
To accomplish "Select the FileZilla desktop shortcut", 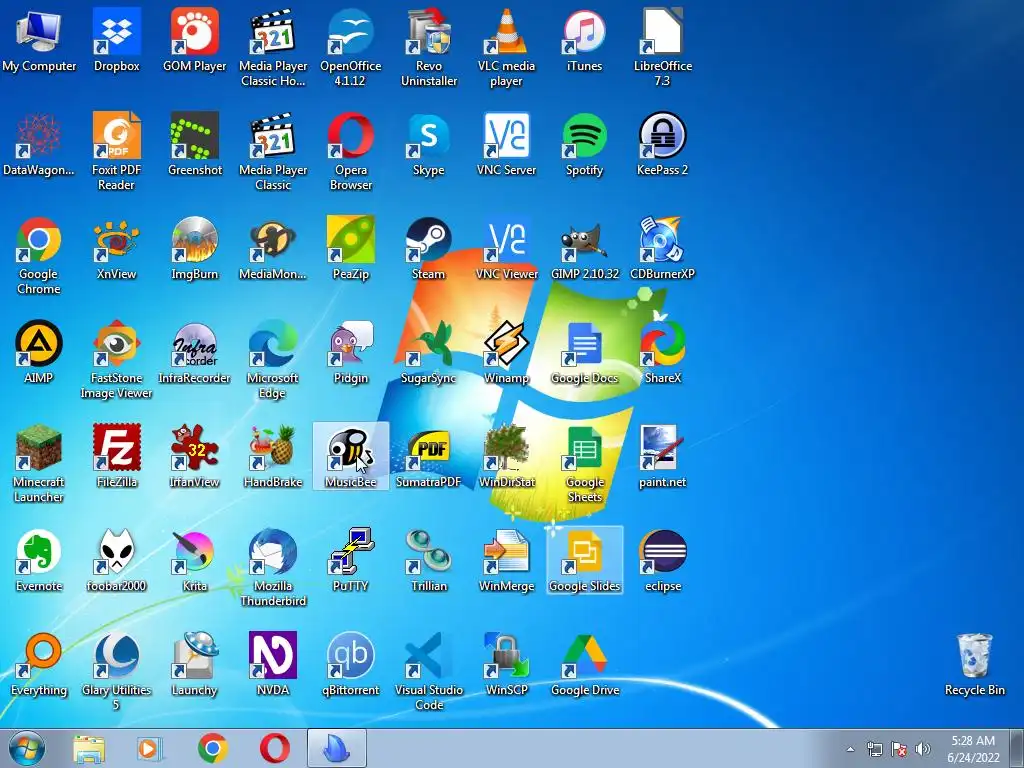I will point(116,456).
